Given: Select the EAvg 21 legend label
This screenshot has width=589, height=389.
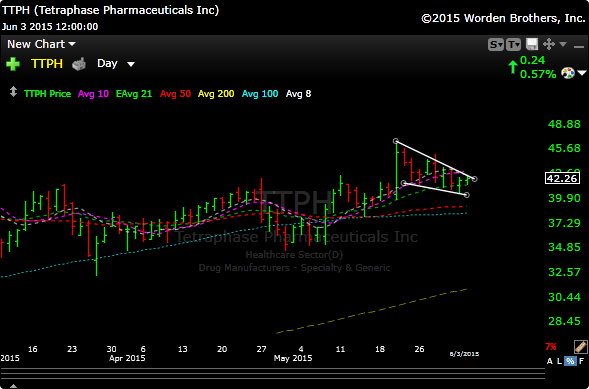Looking at the screenshot, I should 134,93.
